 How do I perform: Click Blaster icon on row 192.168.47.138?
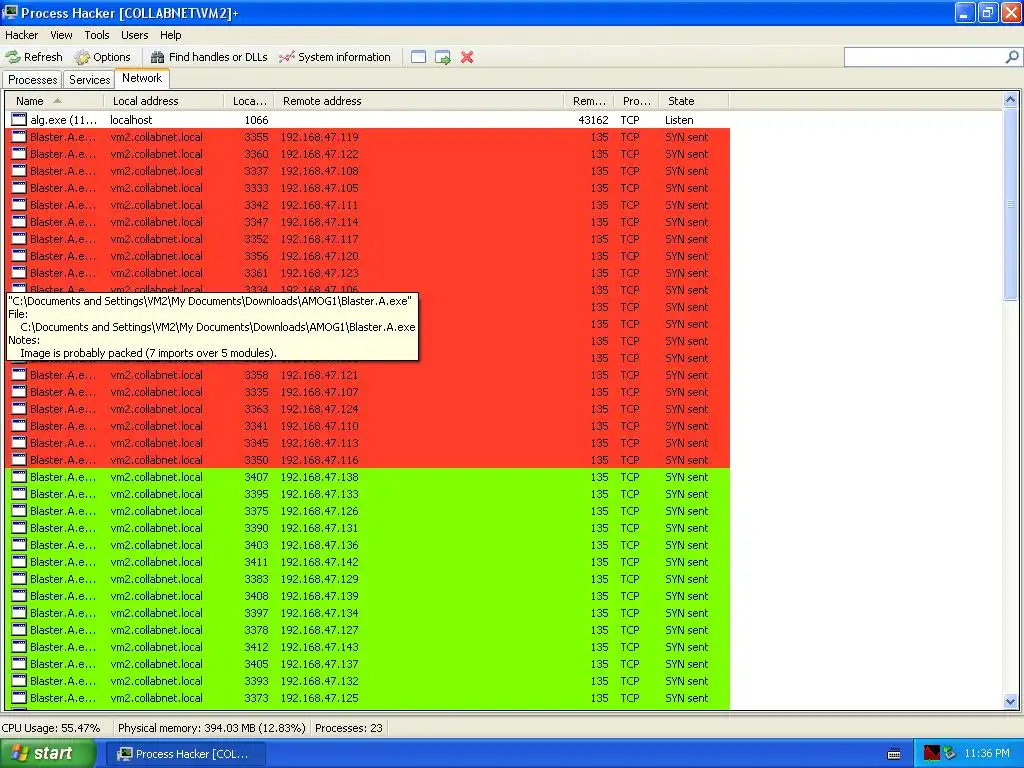pyautogui.click(x=19, y=476)
